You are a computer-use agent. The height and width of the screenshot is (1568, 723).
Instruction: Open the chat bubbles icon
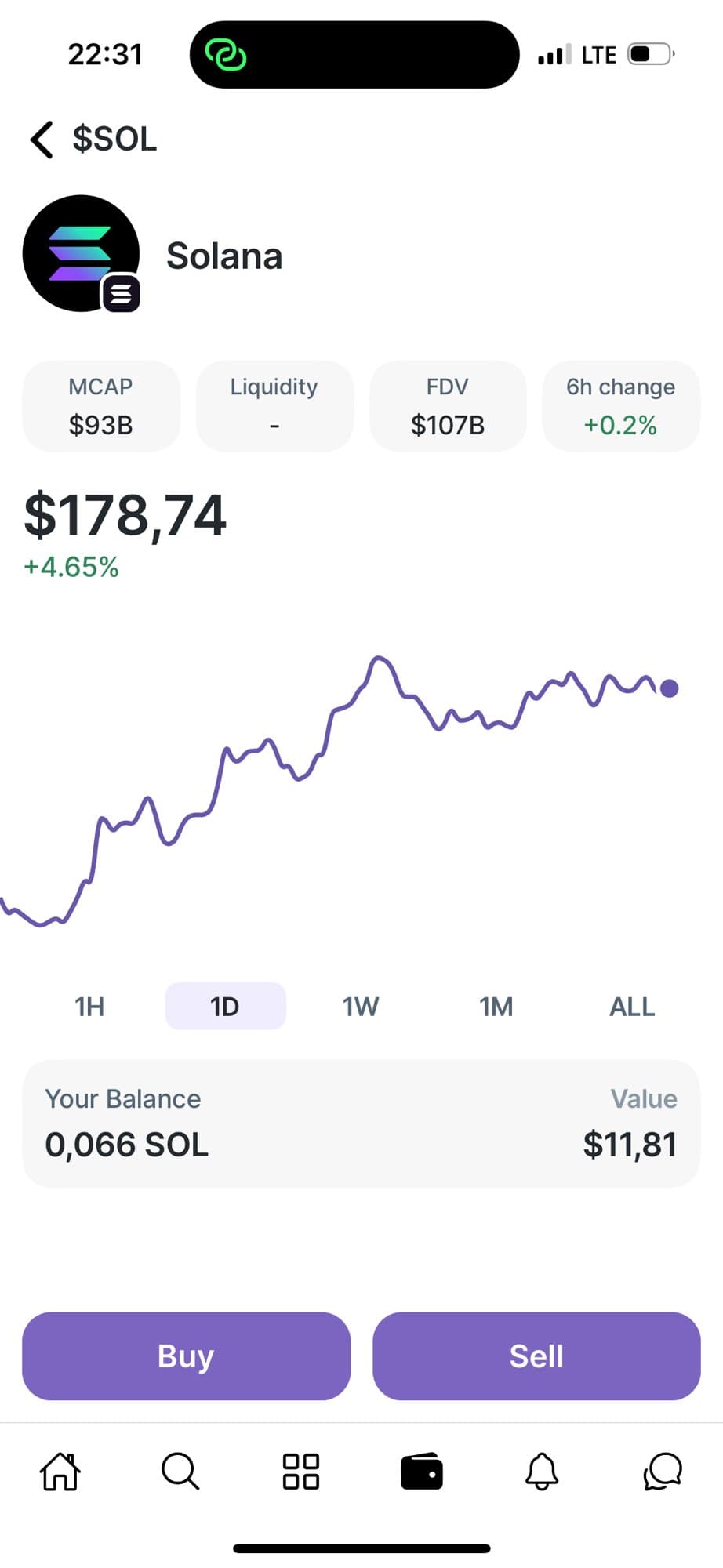(663, 1471)
